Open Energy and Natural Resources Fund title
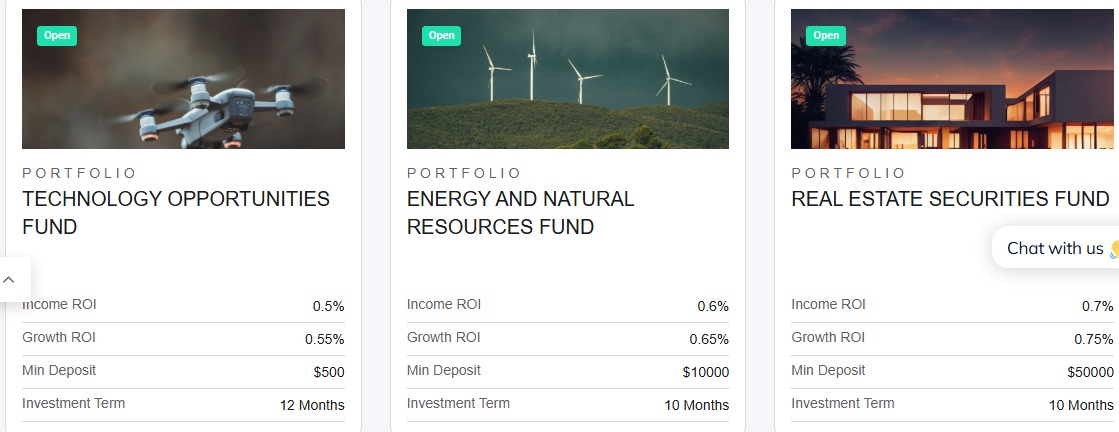1119x432 pixels. pyautogui.click(x=520, y=213)
